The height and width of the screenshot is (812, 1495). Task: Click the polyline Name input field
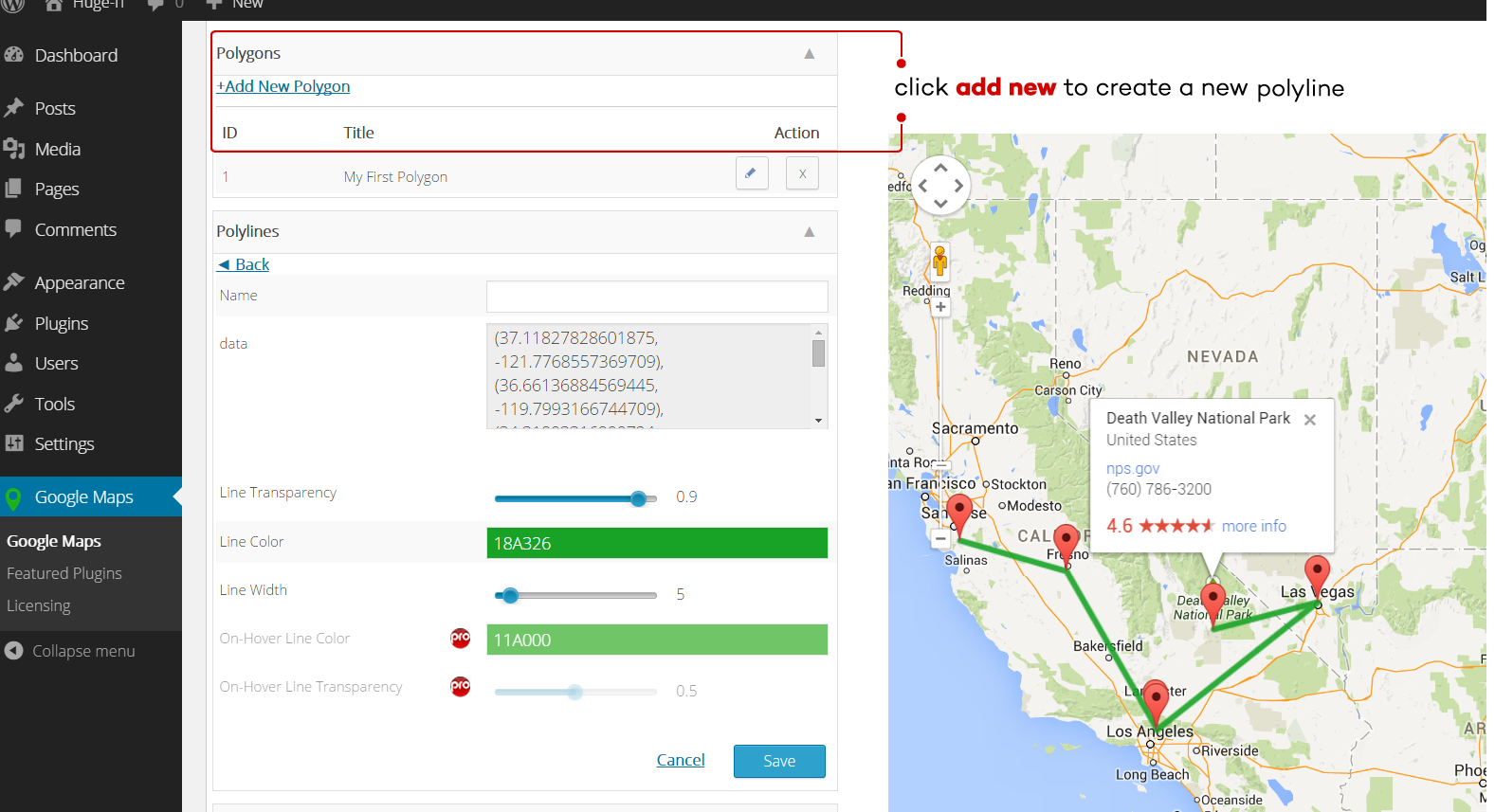[x=657, y=297]
